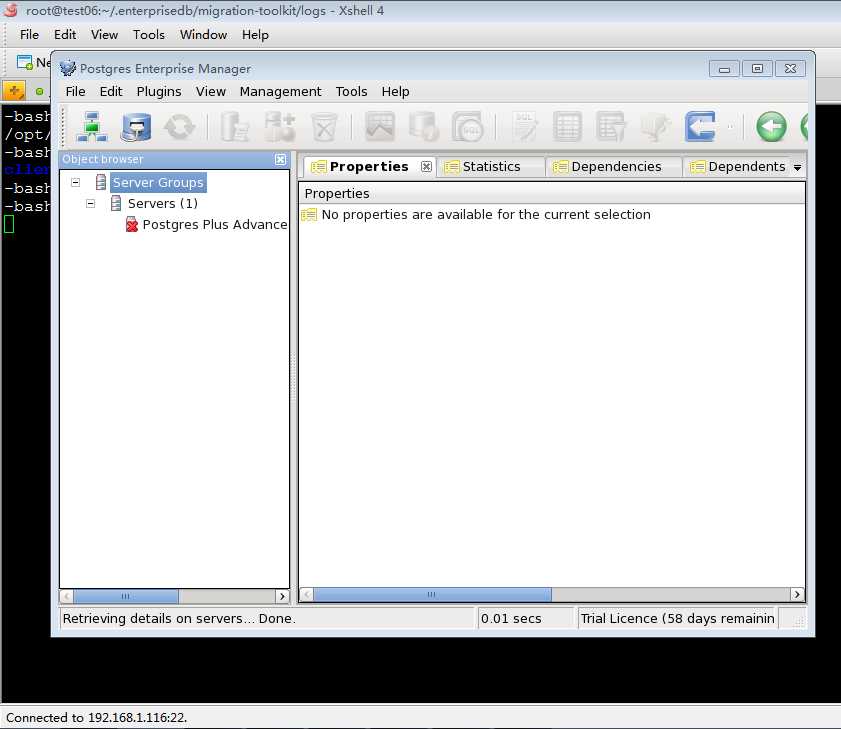
Task: Open the Plugins menu
Action: (x=159, y=92)
